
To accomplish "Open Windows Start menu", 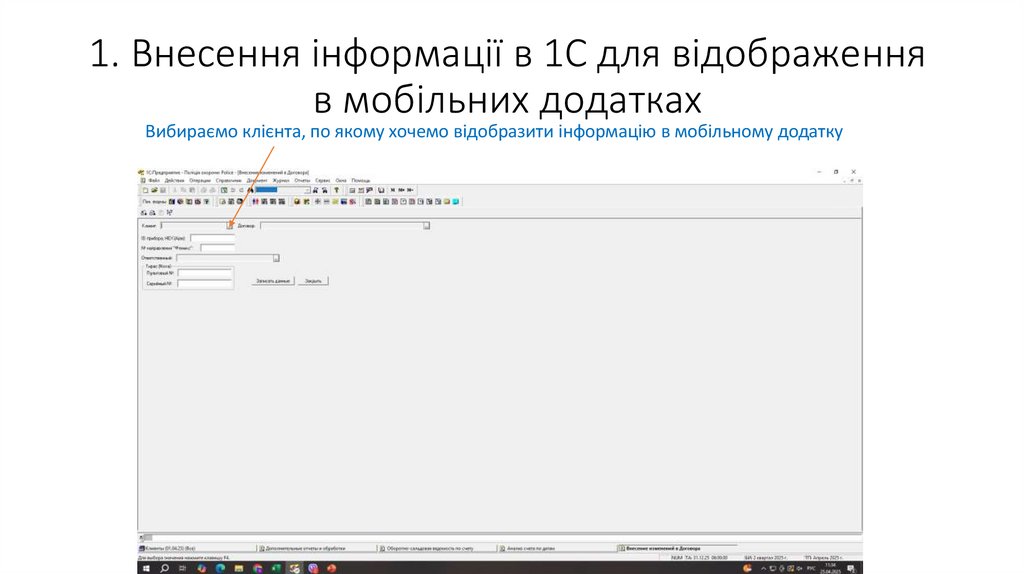I will [x=146, y=569].
